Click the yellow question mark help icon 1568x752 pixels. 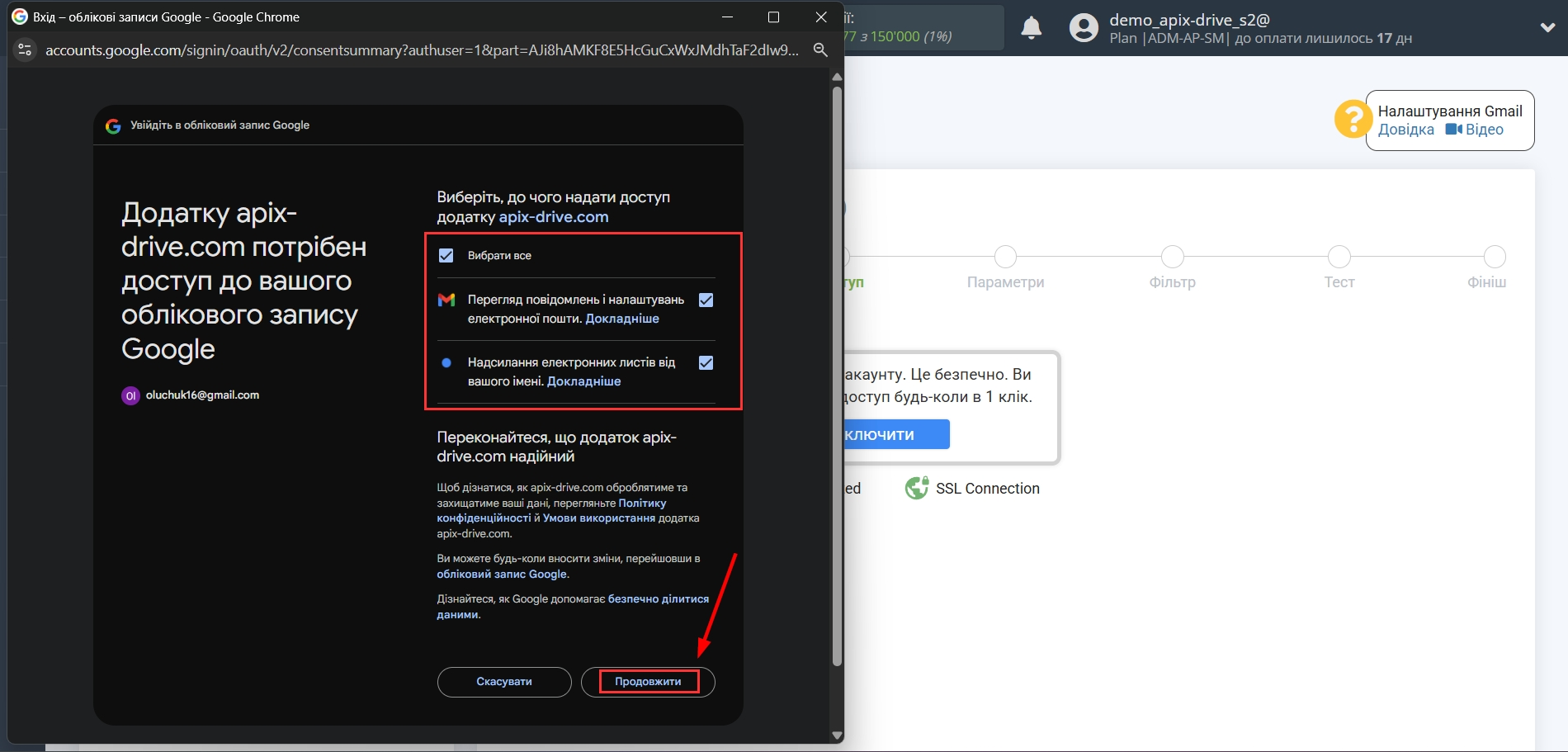pyautogui.click(x=1353, y=120)
